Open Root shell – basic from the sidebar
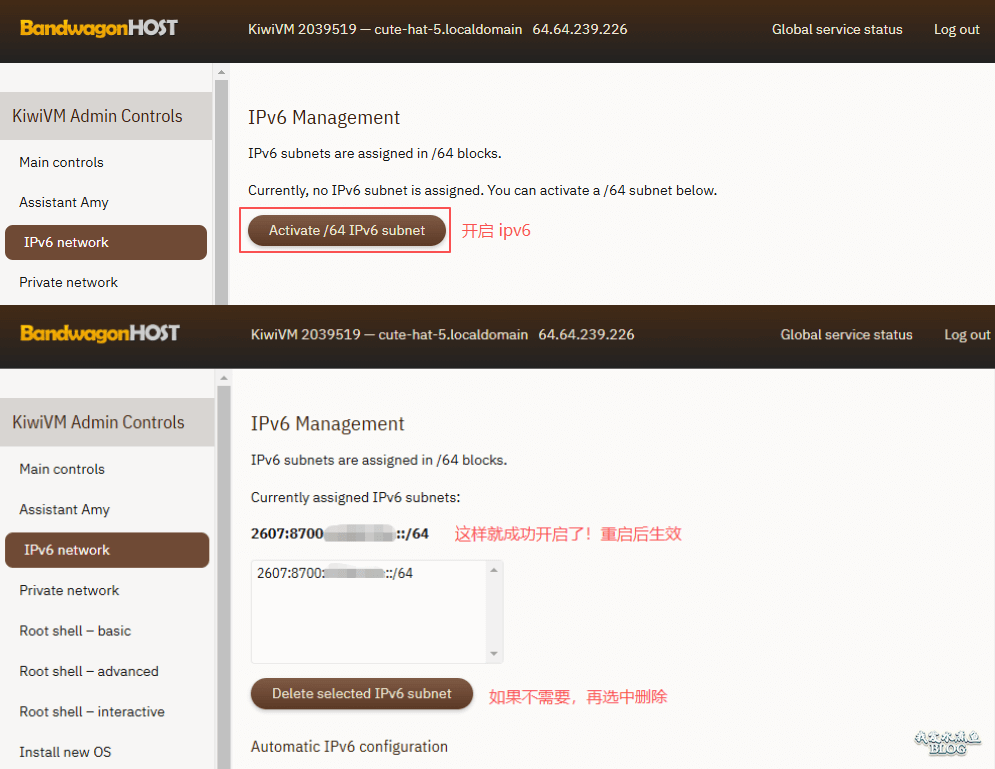The width and height of the screenshot is (995, 769). click(75, 631)
